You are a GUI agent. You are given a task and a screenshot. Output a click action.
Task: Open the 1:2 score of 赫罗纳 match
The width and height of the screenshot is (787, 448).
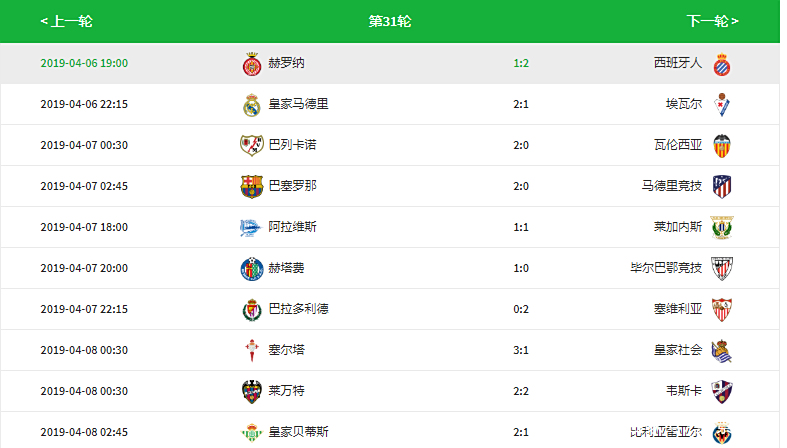click(521, 63)
